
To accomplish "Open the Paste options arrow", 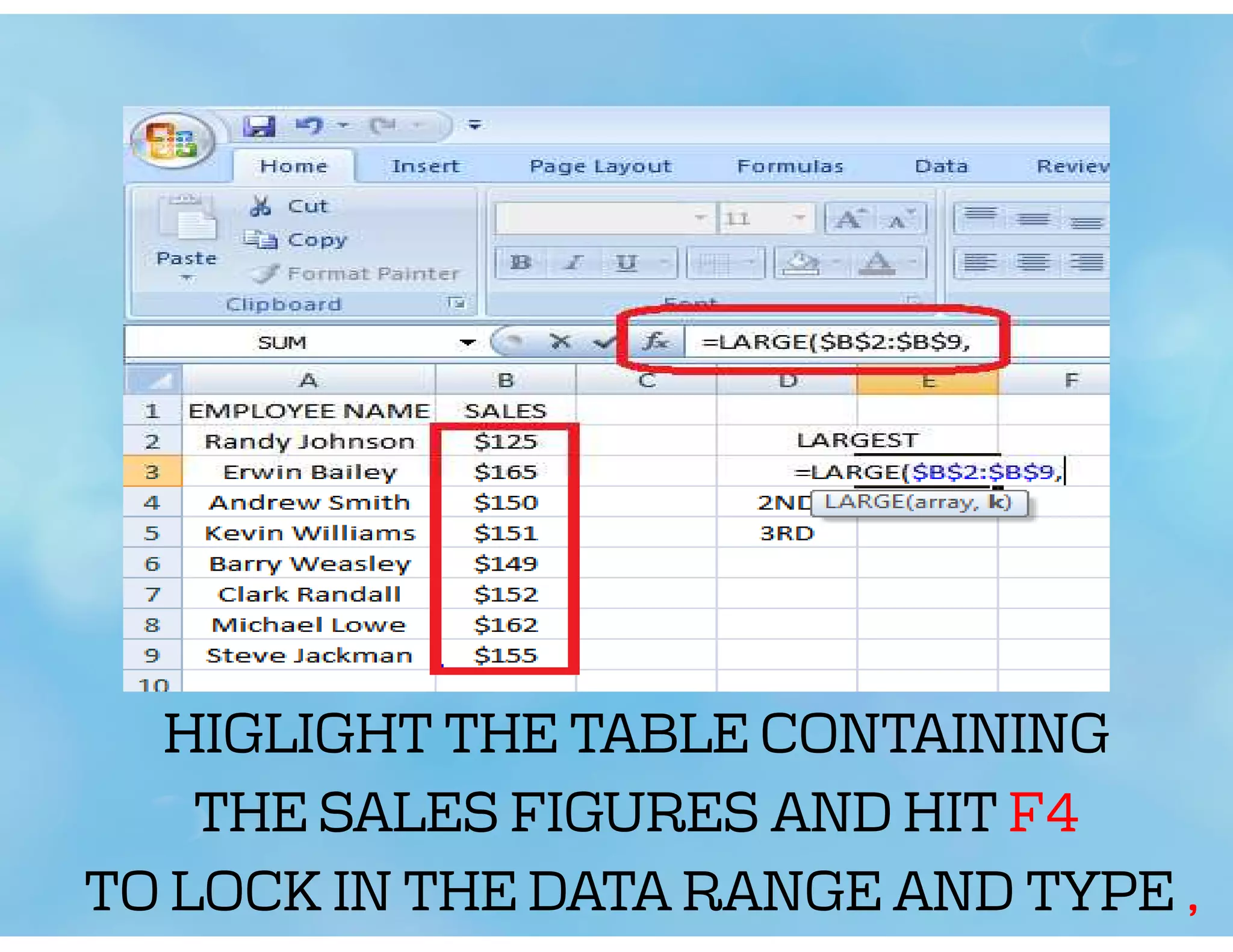I will (187, 278).
